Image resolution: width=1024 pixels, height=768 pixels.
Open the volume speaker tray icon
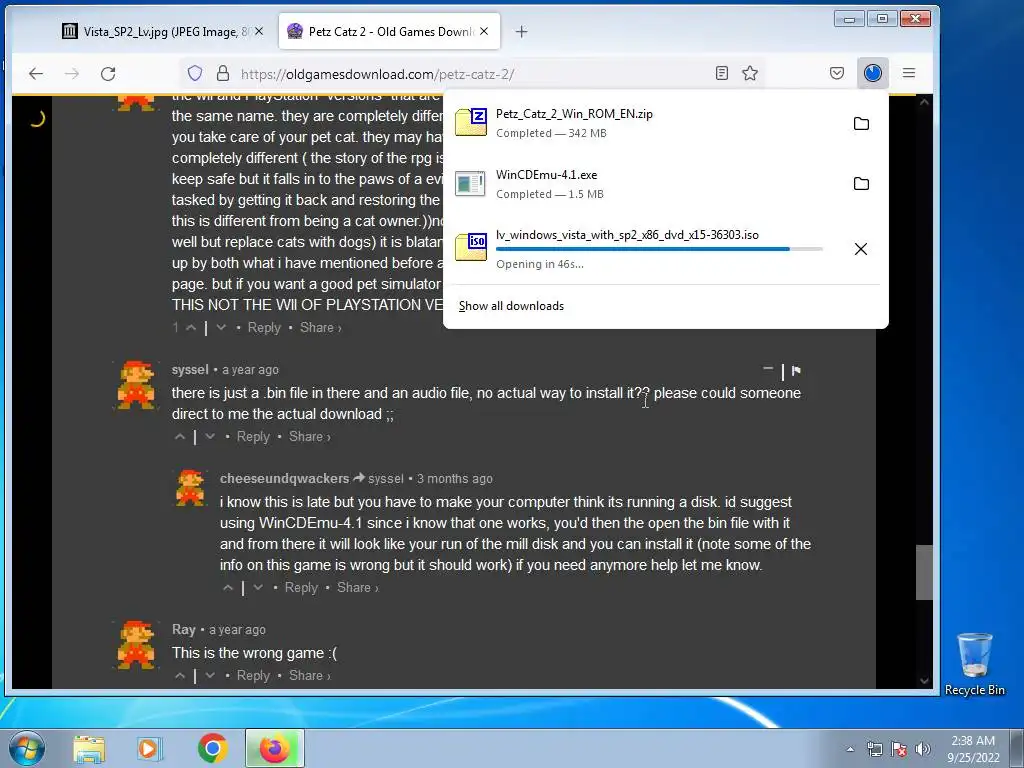click(x=923, y=749)
